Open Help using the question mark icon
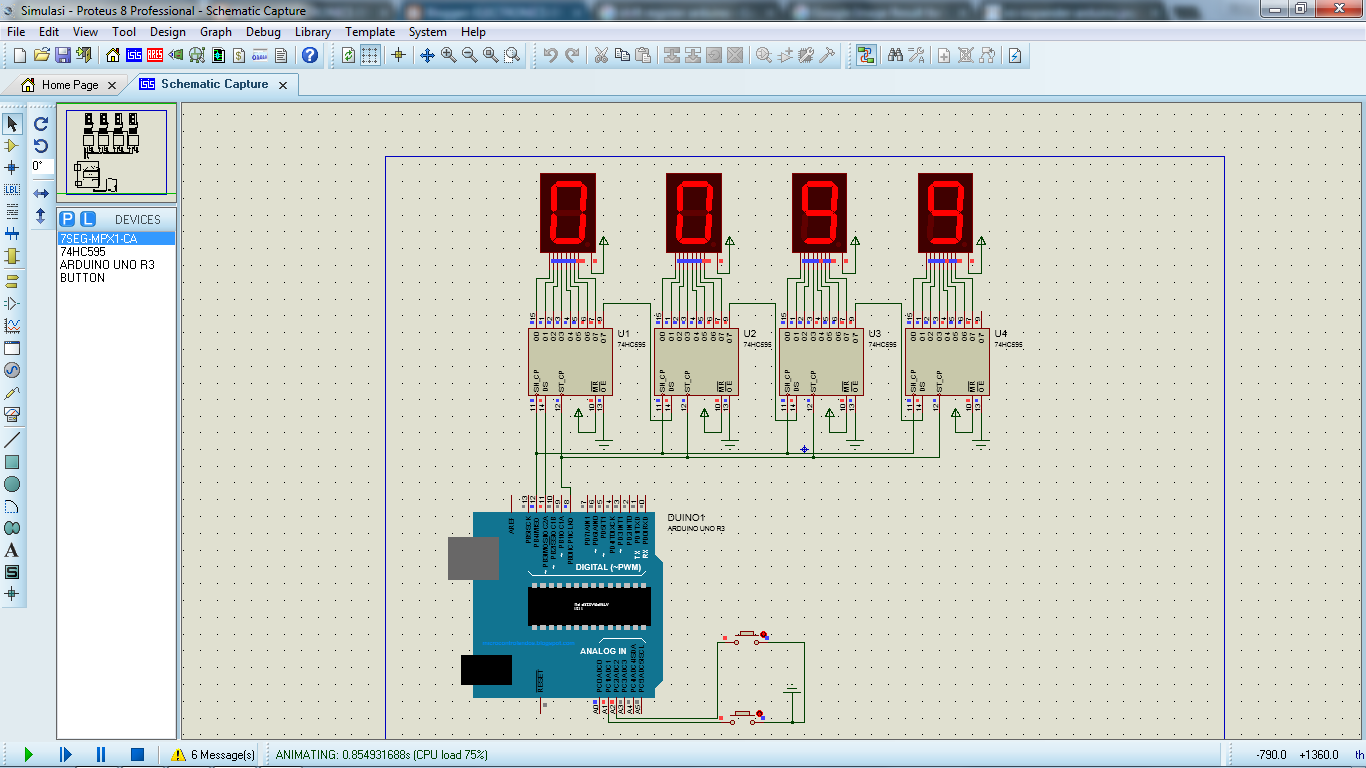This screenshot has width=1366, height=768. pyautogui.click(x=309, y=56)
